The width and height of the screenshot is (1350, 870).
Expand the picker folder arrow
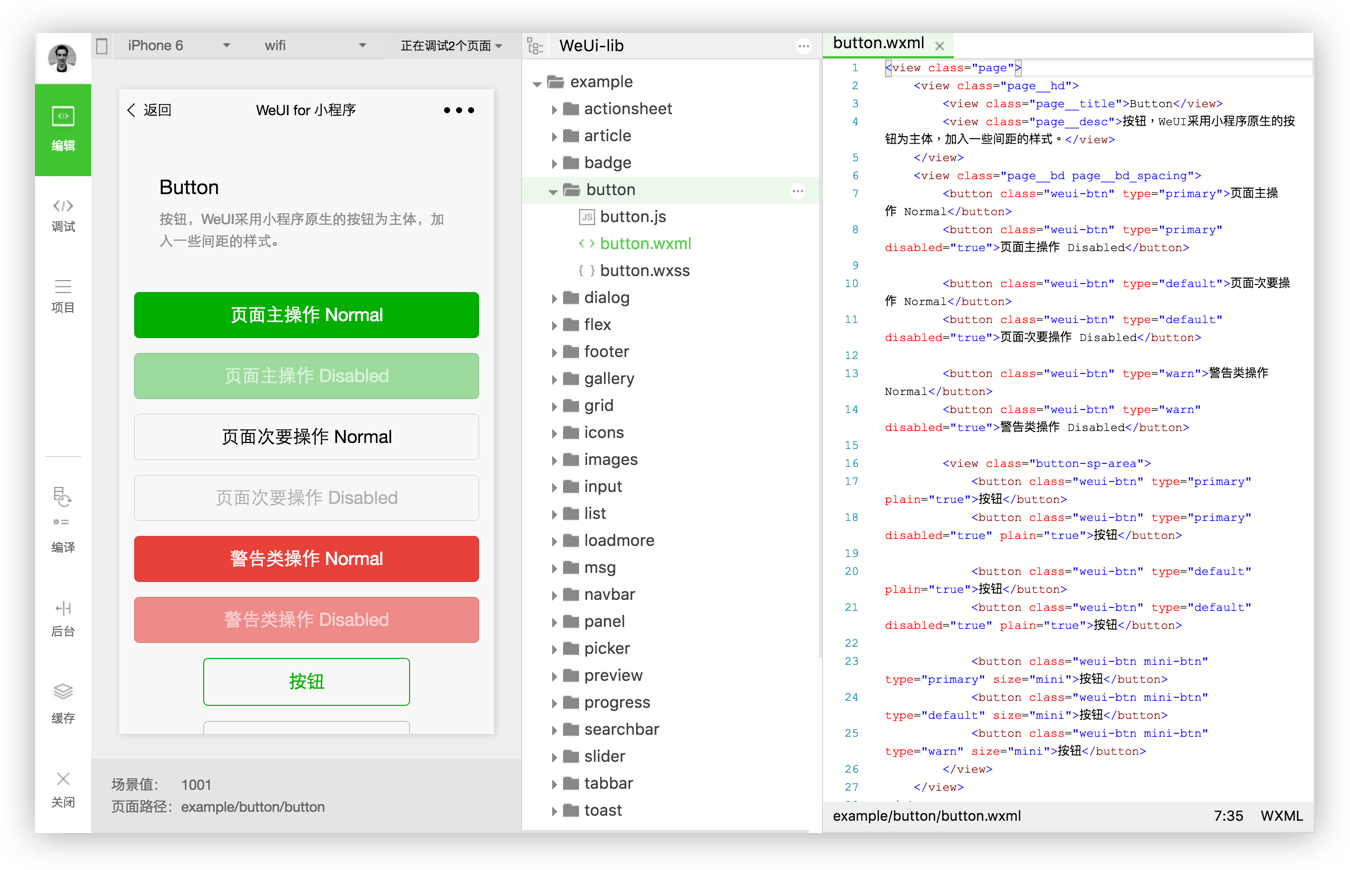point(554,649)
